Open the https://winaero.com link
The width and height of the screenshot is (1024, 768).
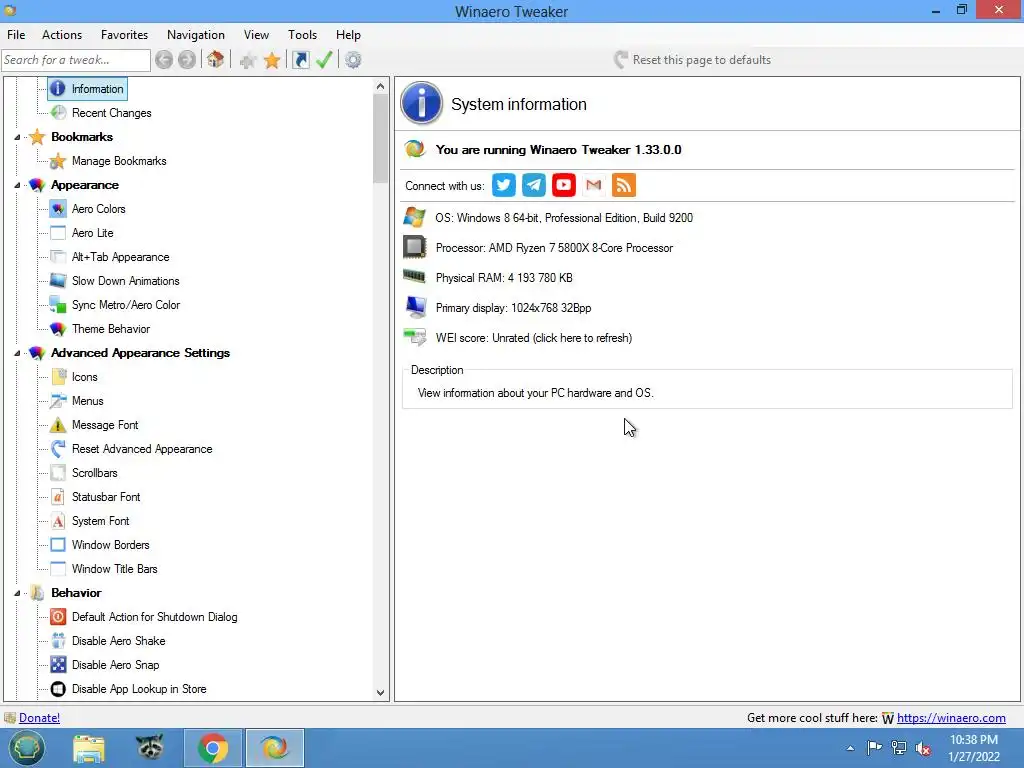[951, 718]
